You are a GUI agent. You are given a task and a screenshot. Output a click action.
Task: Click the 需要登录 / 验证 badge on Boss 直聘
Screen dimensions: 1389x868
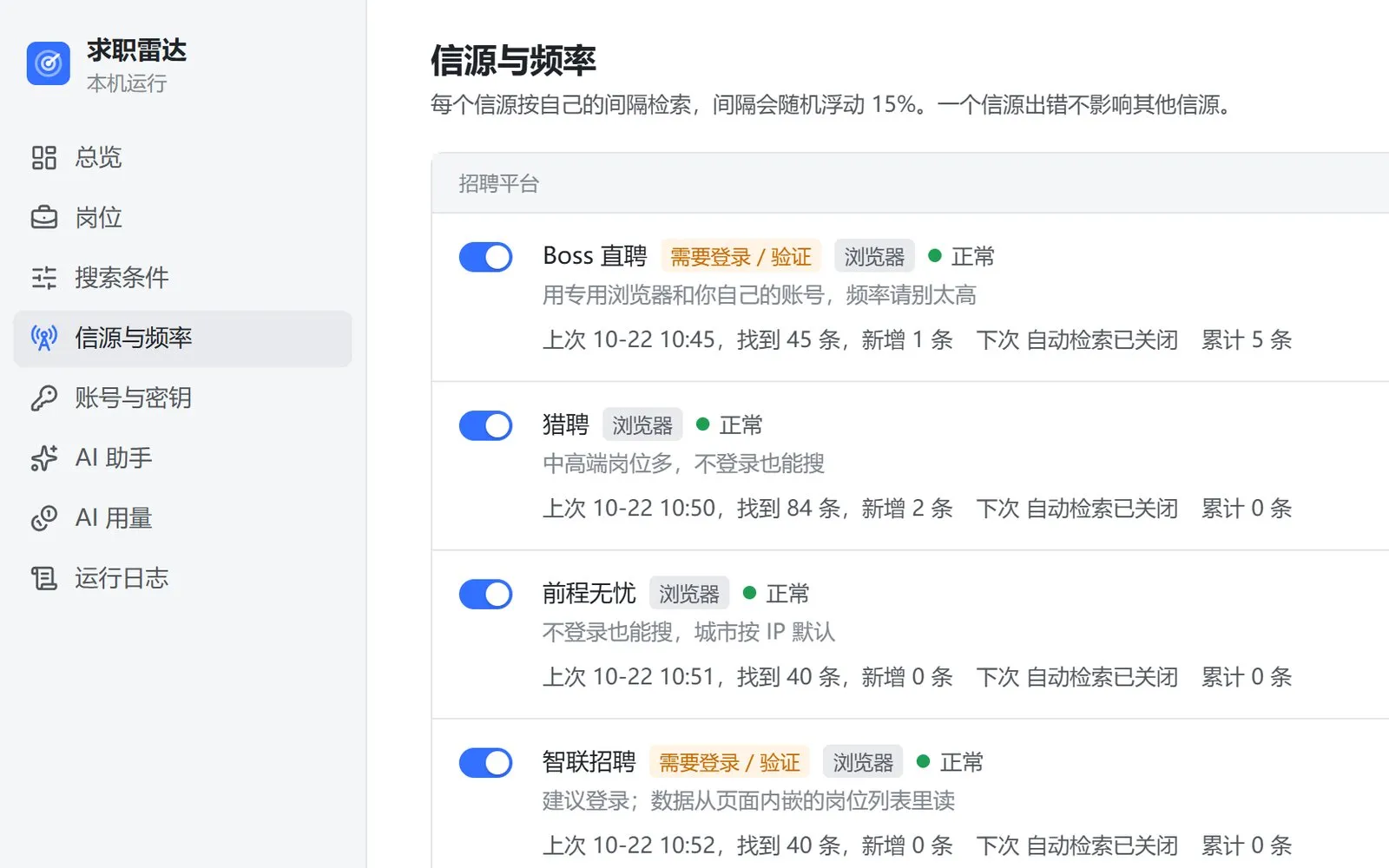(x=741, y=257)
